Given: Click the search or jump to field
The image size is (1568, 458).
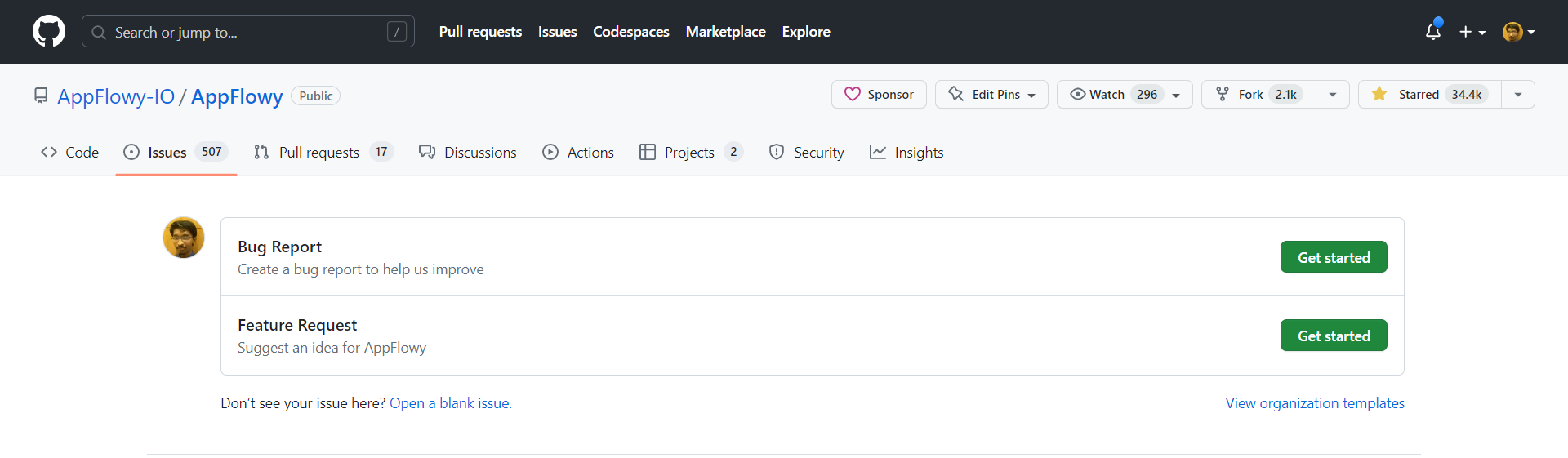Looking at the screenshot, I should click(x=248, y=32).
